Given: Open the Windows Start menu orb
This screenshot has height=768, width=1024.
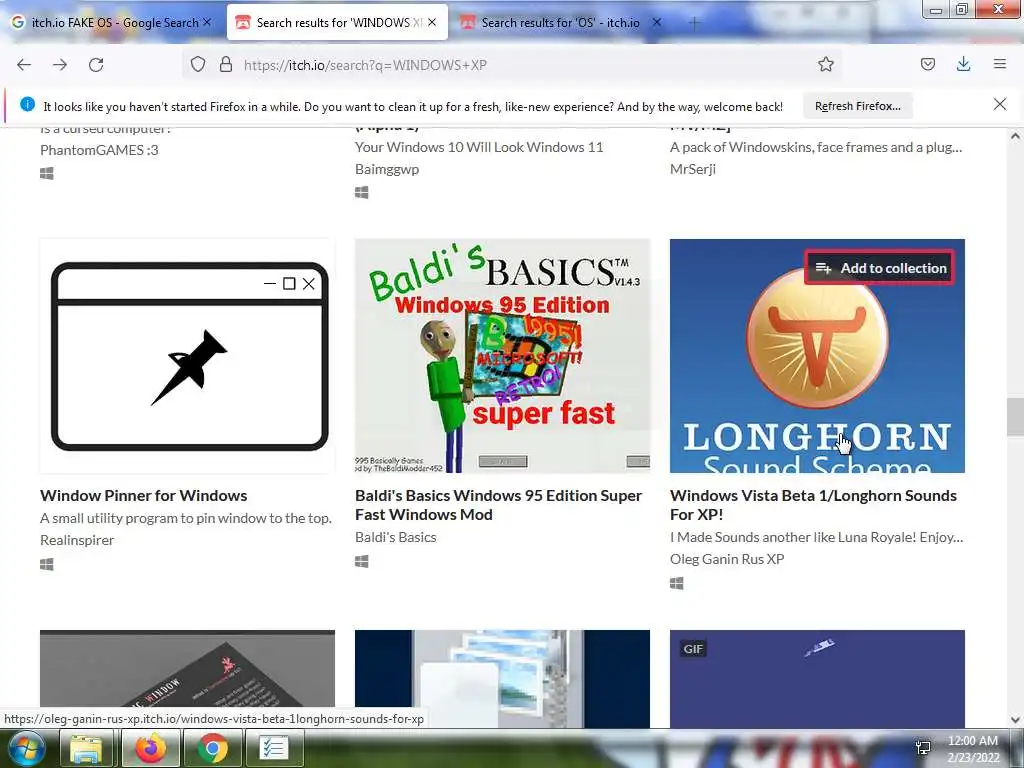Looking at the screenshot, I should (25, 748).
